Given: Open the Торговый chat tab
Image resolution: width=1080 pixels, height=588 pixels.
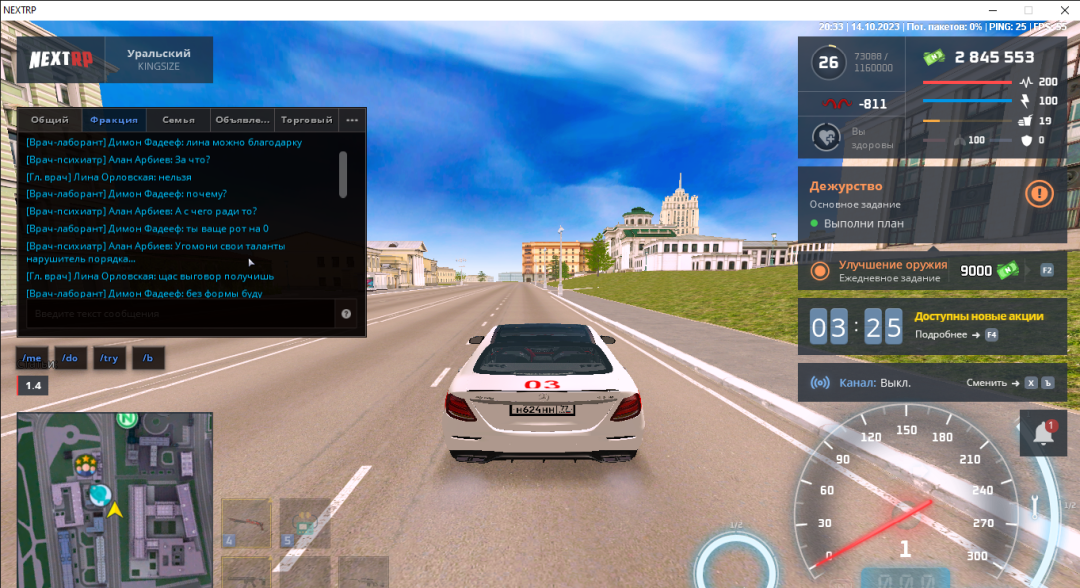Looking at the screenshot, I should (x=307, y=120).
